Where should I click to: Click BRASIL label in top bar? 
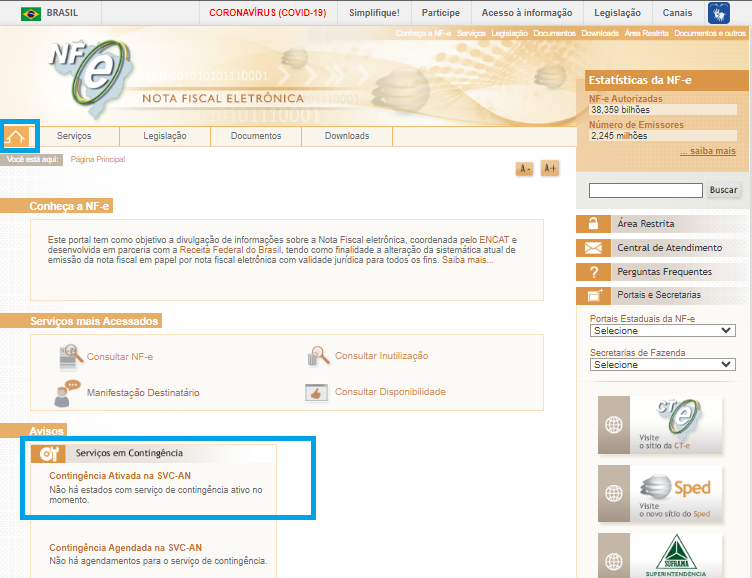(62, 13)
